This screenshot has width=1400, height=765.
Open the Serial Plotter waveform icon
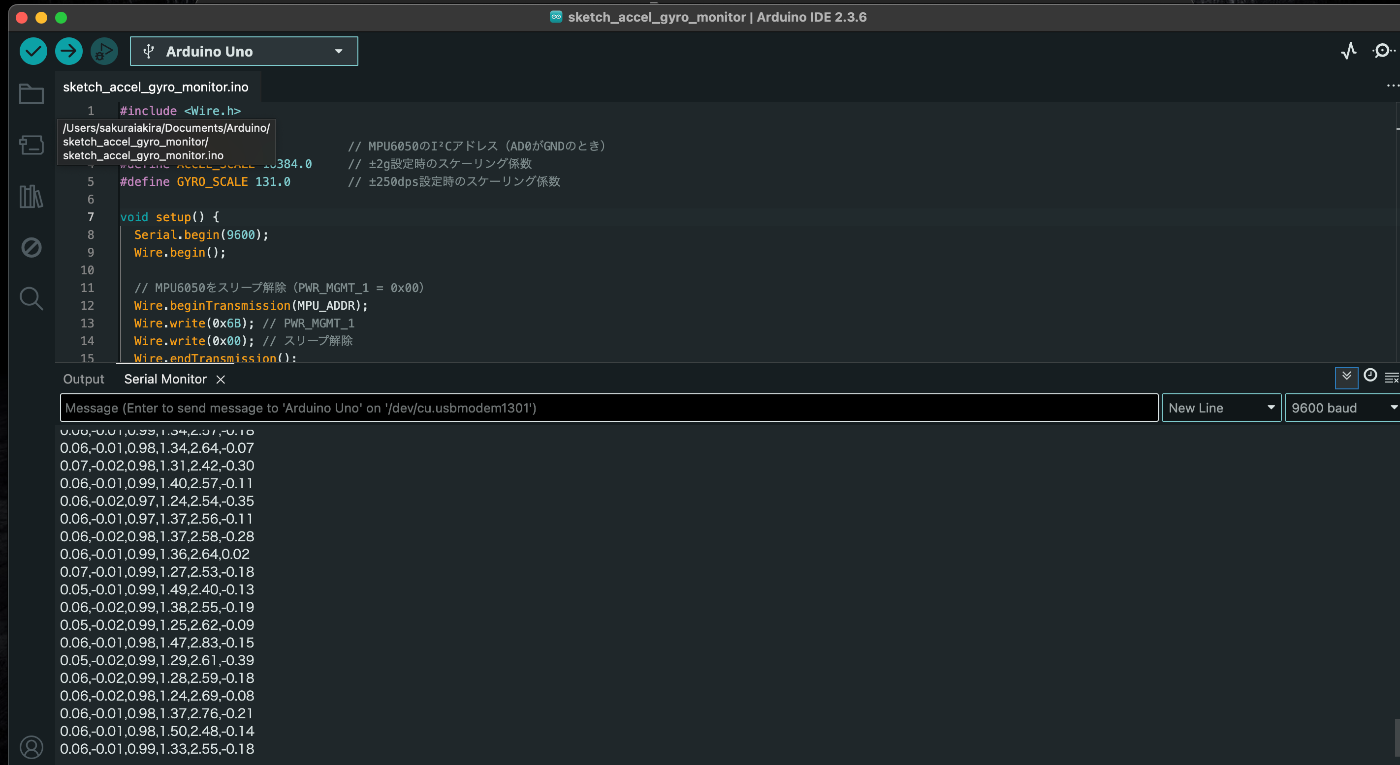(1349, 51)
